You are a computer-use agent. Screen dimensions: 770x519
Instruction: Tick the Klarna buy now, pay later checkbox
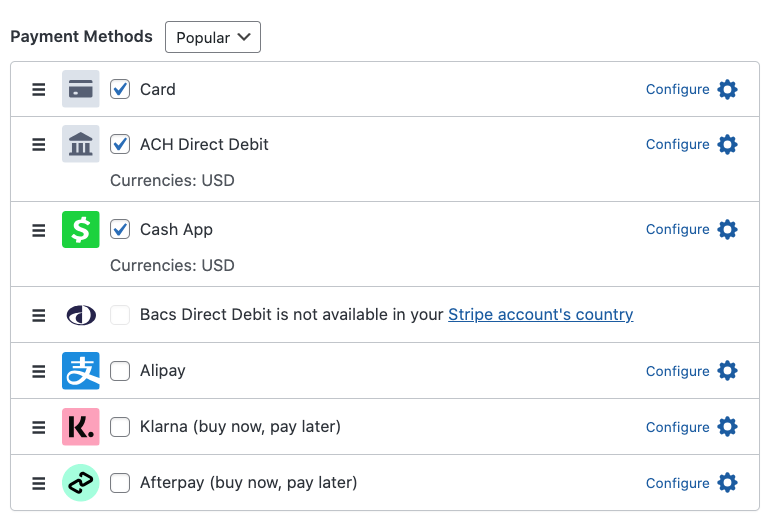point(120,427)
